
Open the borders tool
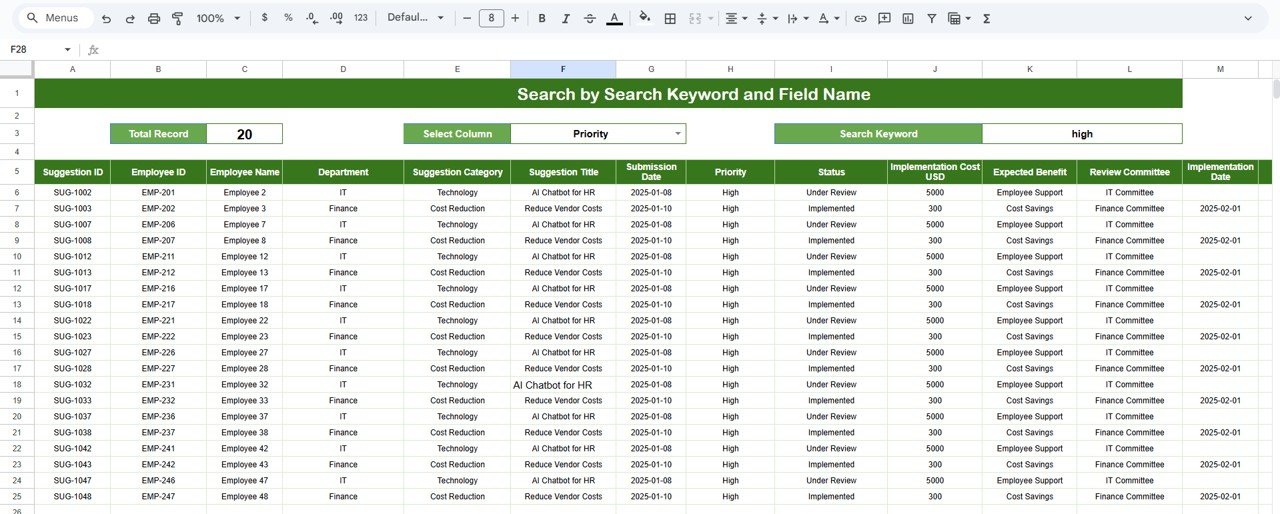tap(670, 18)
